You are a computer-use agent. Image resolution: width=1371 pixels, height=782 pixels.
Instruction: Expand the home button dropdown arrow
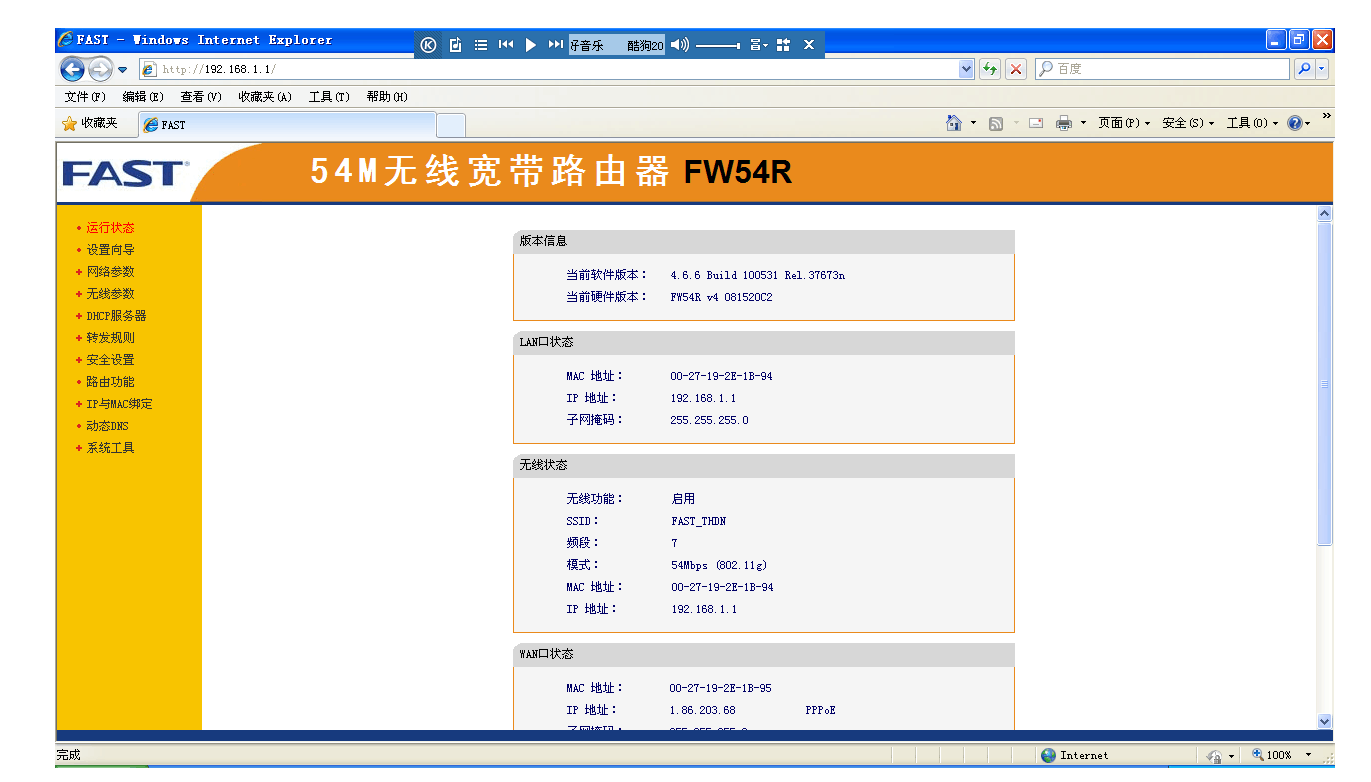pyautogui.click(x=972, y=122)
